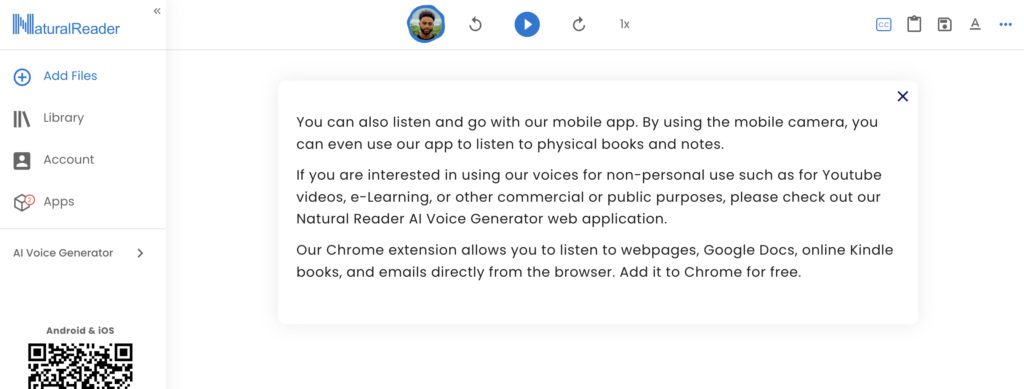The width and height of the screenshot is (1024, 389).
Task: Close the info text card
Action: [x=903, y=97]
